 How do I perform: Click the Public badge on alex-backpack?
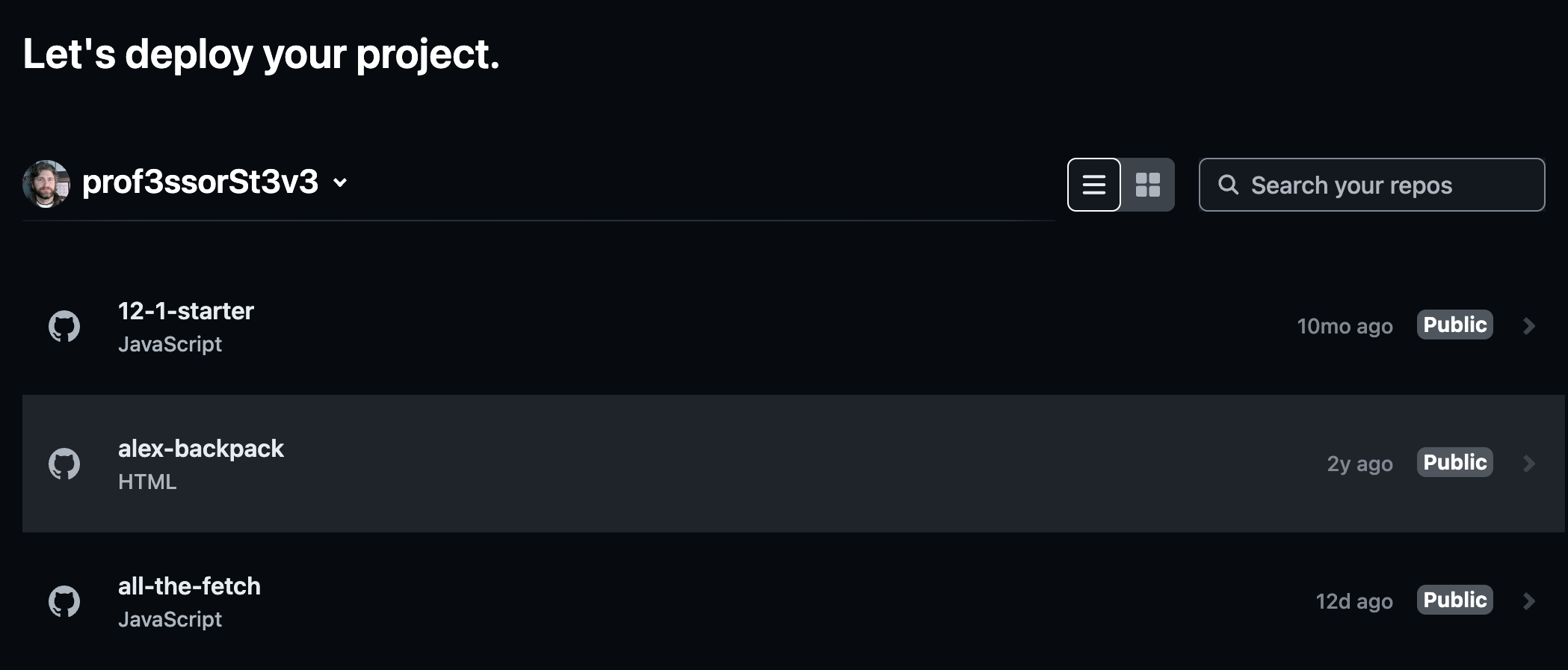click(1454, 461)
